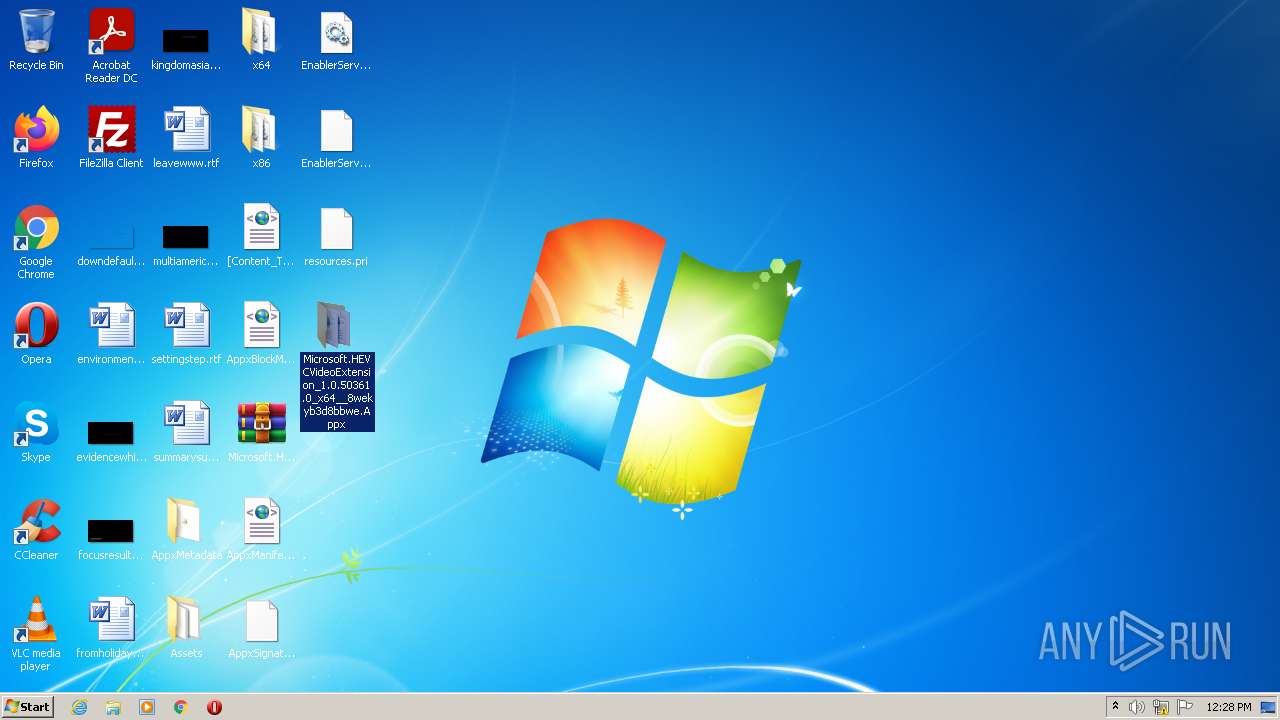Screen dimensions: 1280x720
Task: Select the settingstep.rtf document
Action: pyautogui.click(x=186, y=334)
